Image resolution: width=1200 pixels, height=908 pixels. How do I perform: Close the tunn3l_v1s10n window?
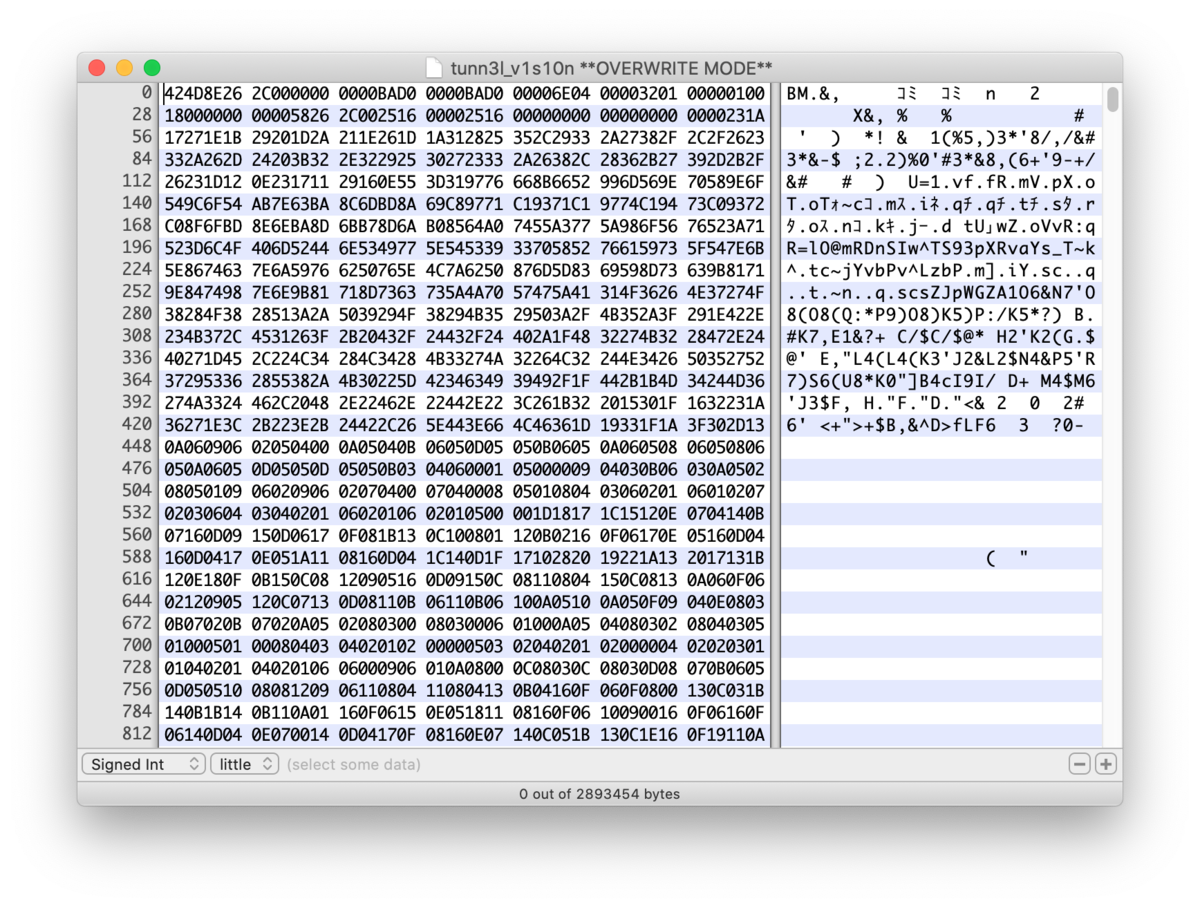pos(97,68)
